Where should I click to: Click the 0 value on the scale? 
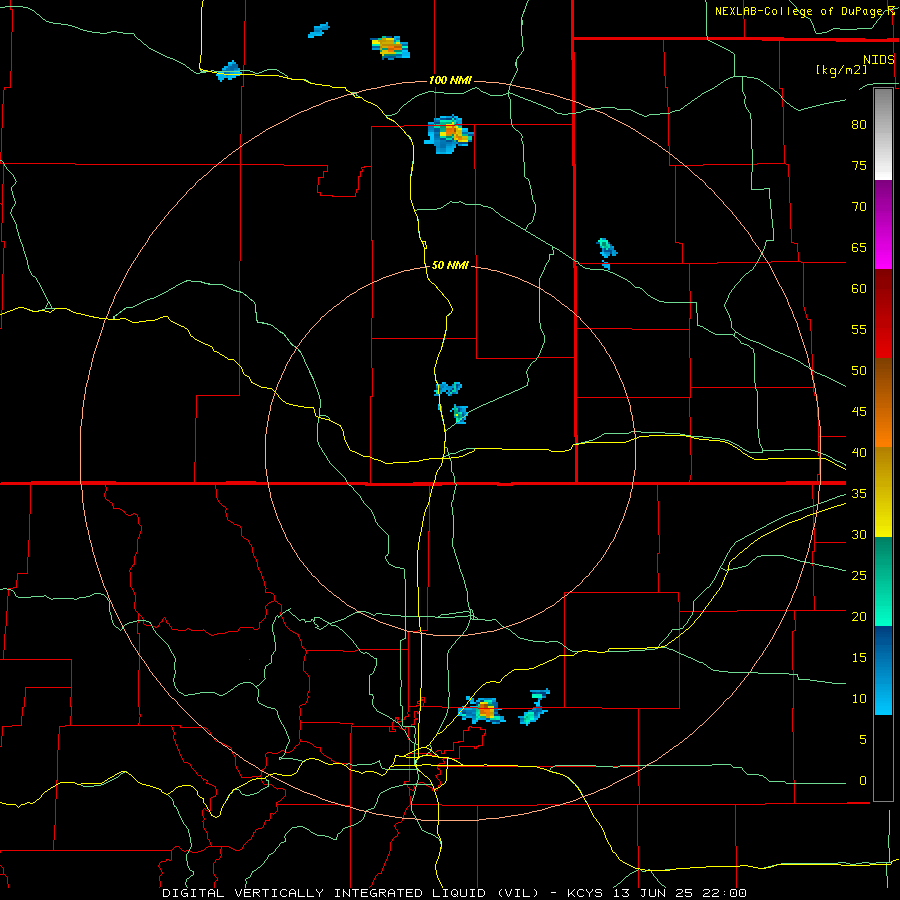(863, 781)
